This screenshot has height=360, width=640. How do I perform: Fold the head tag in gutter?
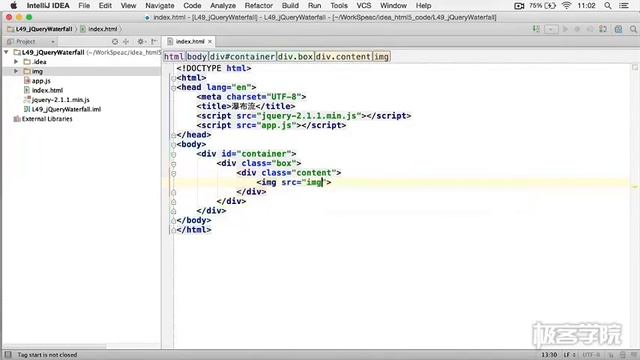click(173, 87)
